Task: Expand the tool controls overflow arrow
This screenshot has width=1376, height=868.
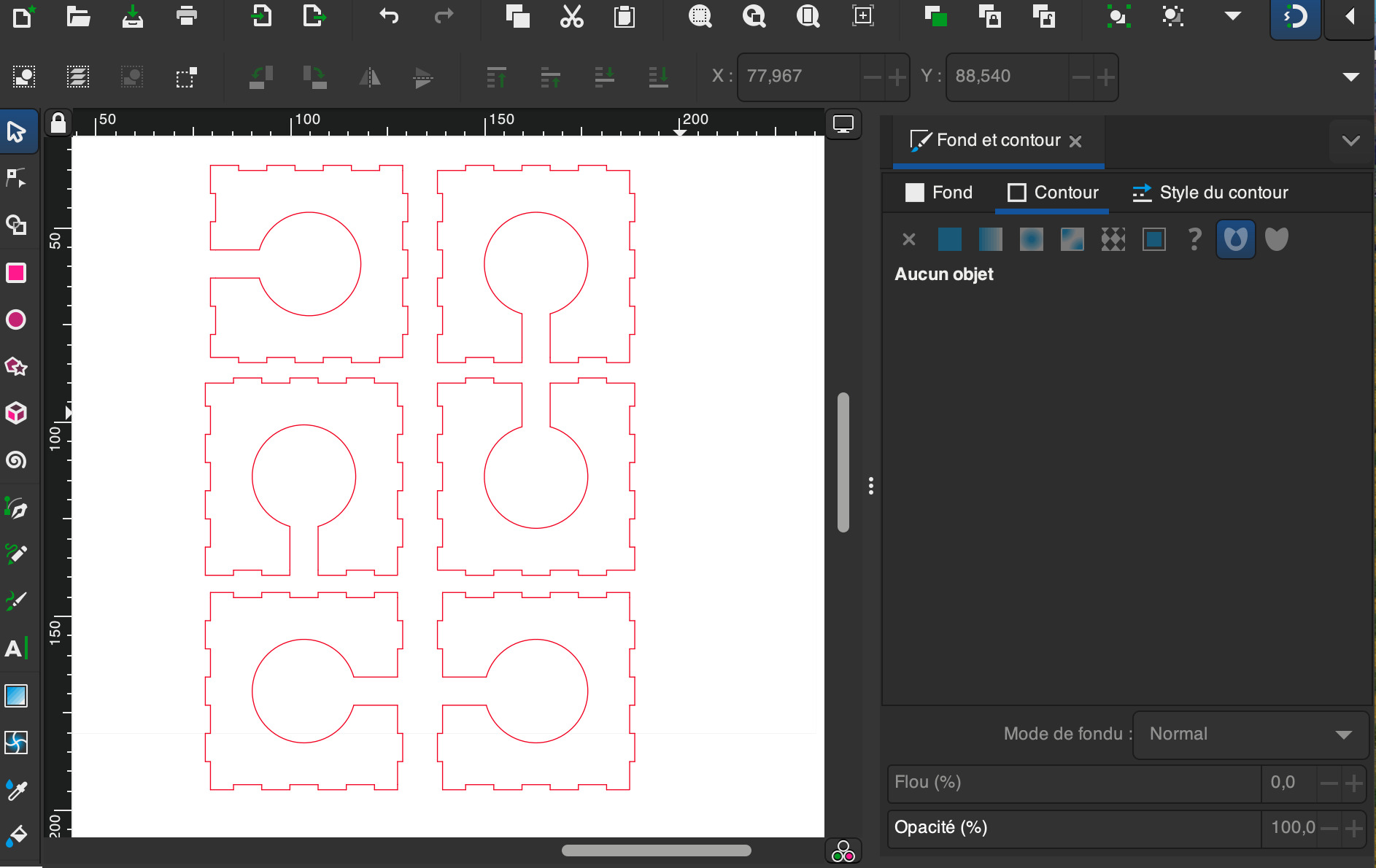Action: (x=1351, y=77)
